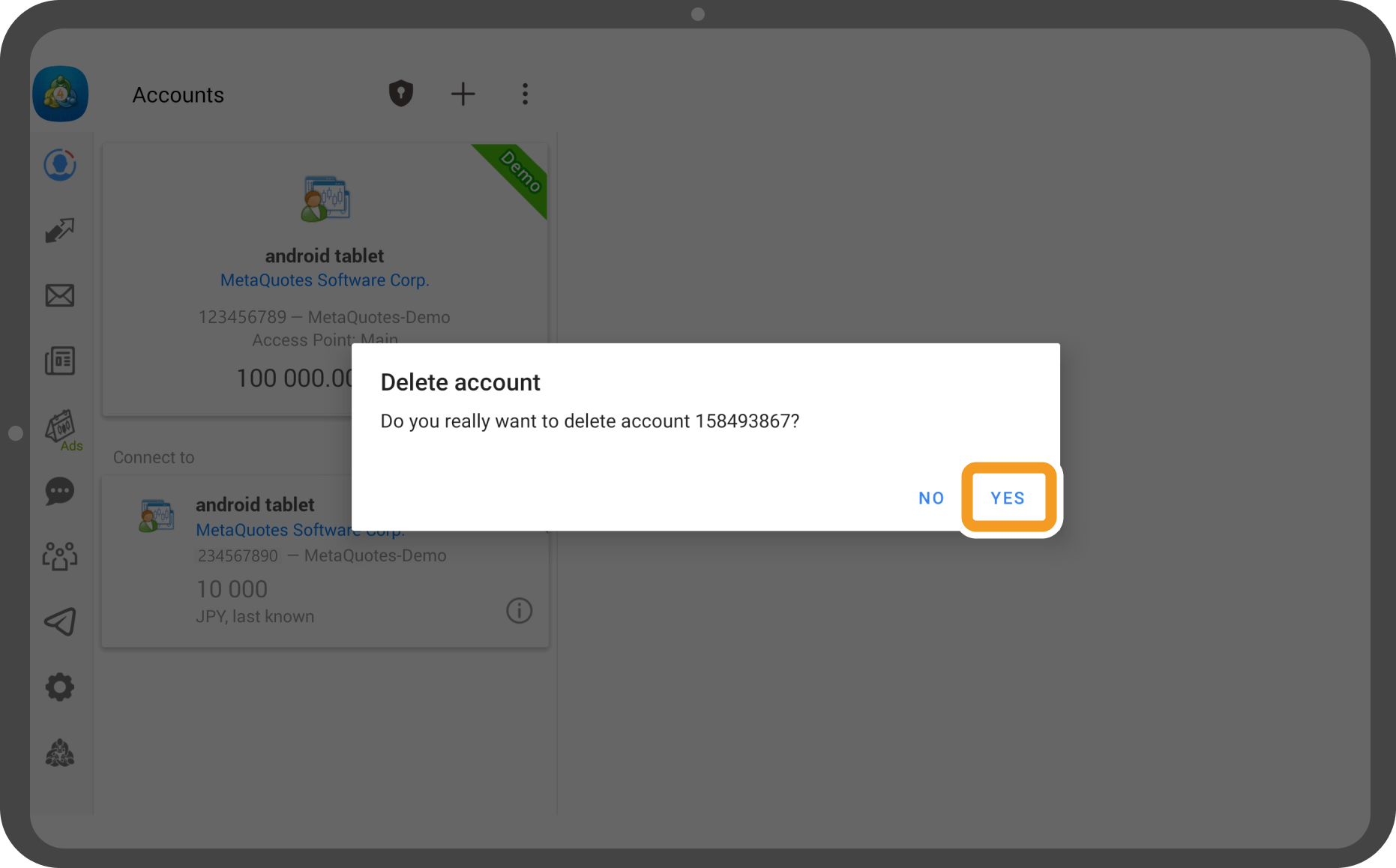
Task: Click the '234567890 — MetaQuotes-Demo' text
Action: 322,555
